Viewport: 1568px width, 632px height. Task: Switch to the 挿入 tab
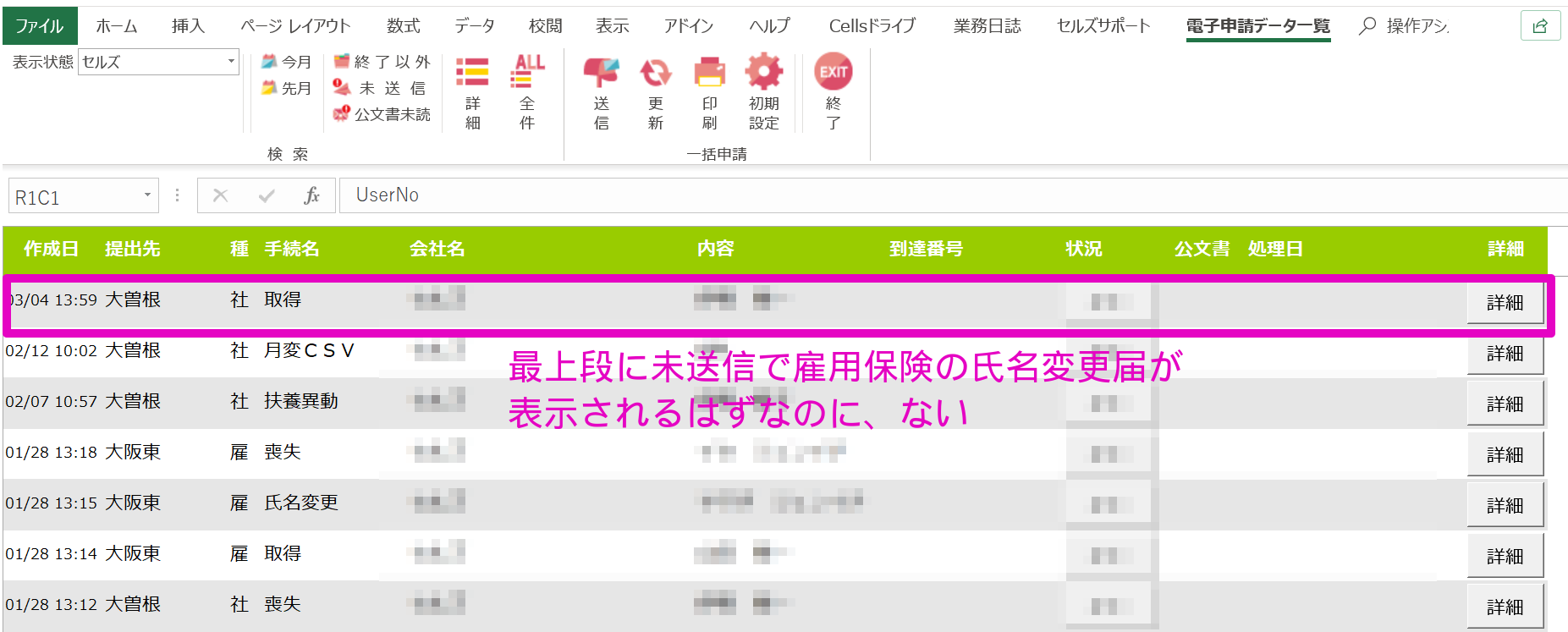coord(188,25)
